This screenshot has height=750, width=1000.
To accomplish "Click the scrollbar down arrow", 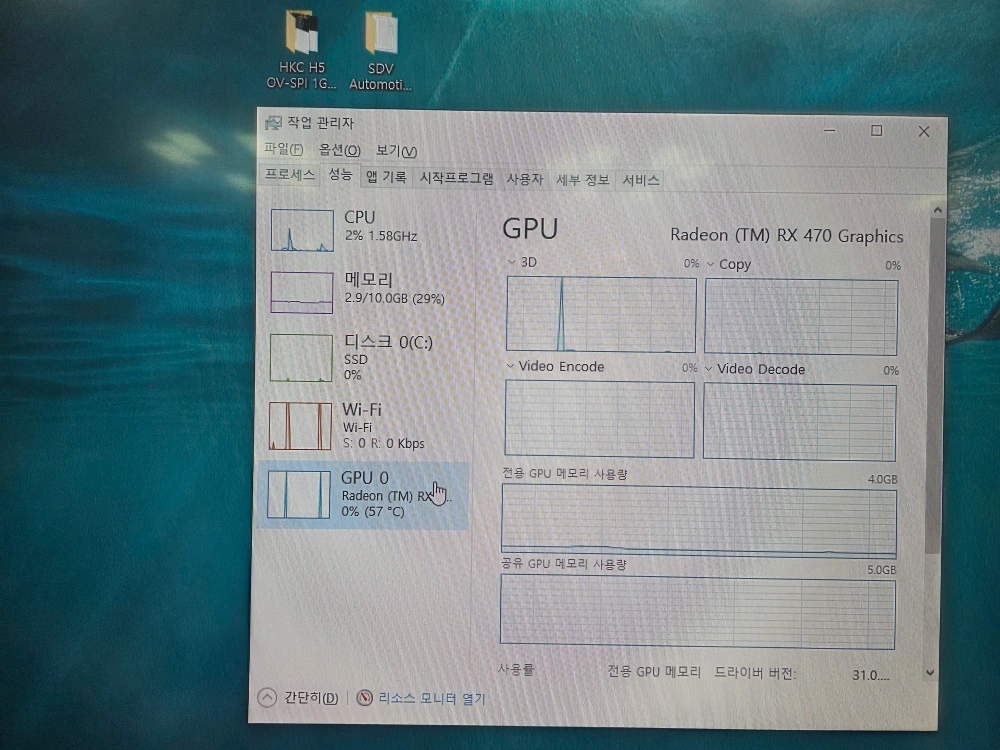I will (x=930, y=672).
